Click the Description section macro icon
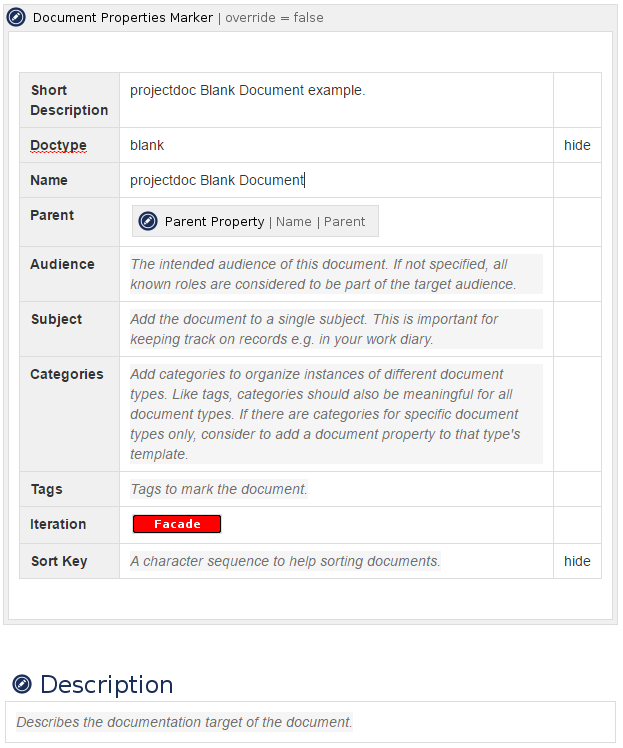The height and width of the screenshot is (748, 623). pos(22,684)
